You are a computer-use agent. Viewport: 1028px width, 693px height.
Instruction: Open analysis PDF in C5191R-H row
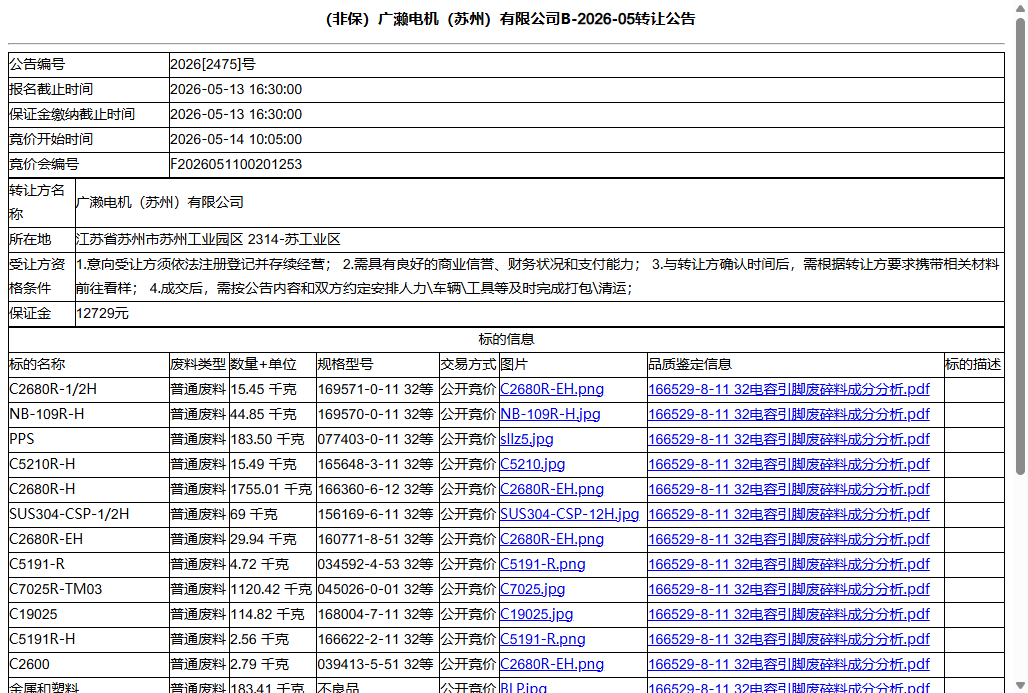[789, 639]
